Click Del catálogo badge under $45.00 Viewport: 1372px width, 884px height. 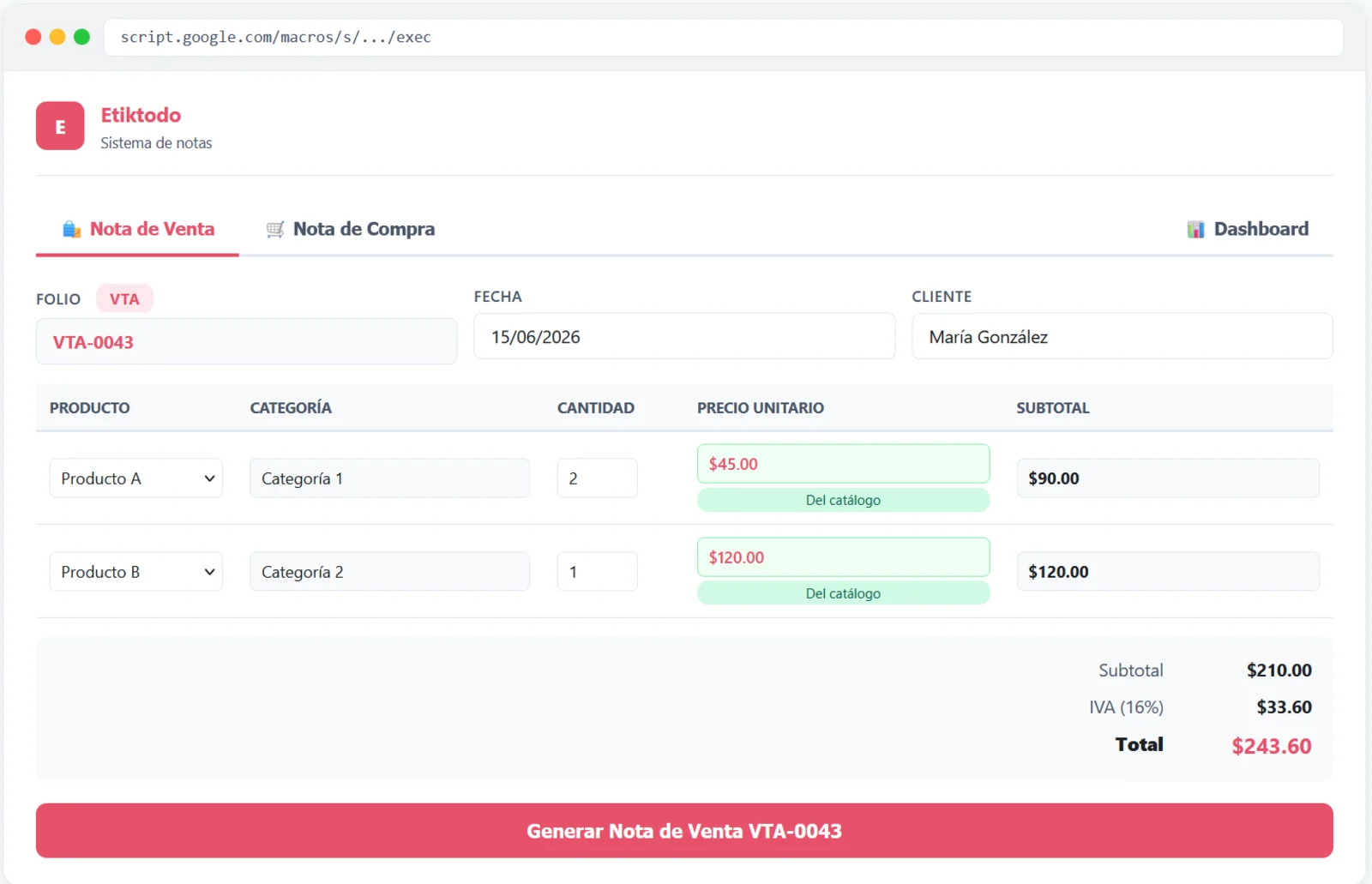click(844, 500)
